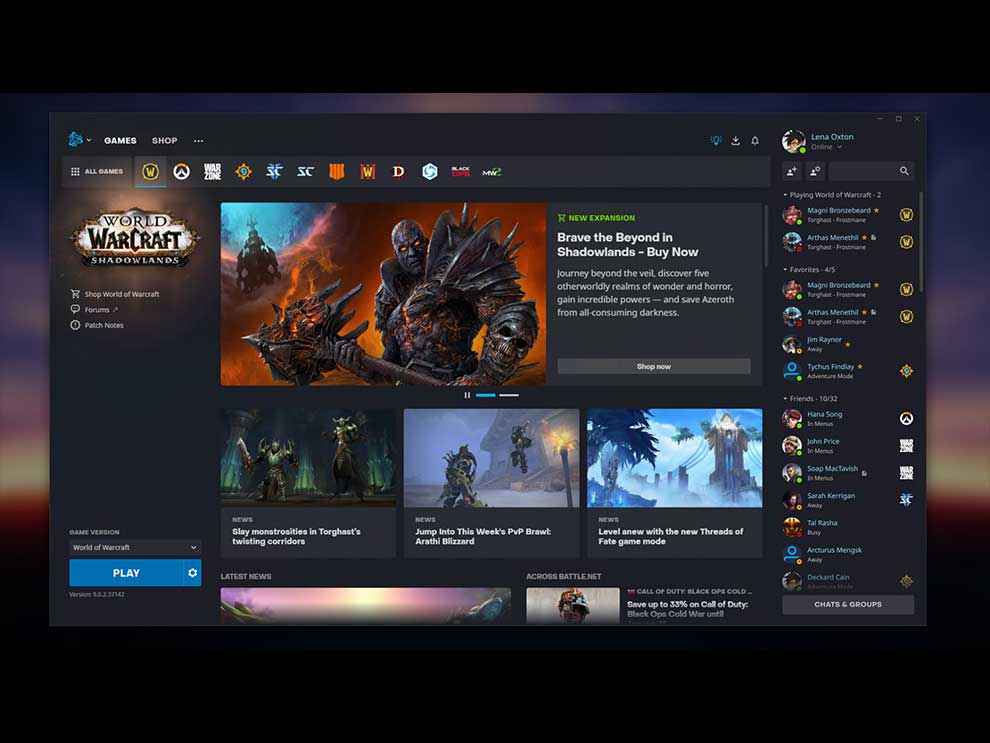Switch to the GAMES tab

(120, 141)
